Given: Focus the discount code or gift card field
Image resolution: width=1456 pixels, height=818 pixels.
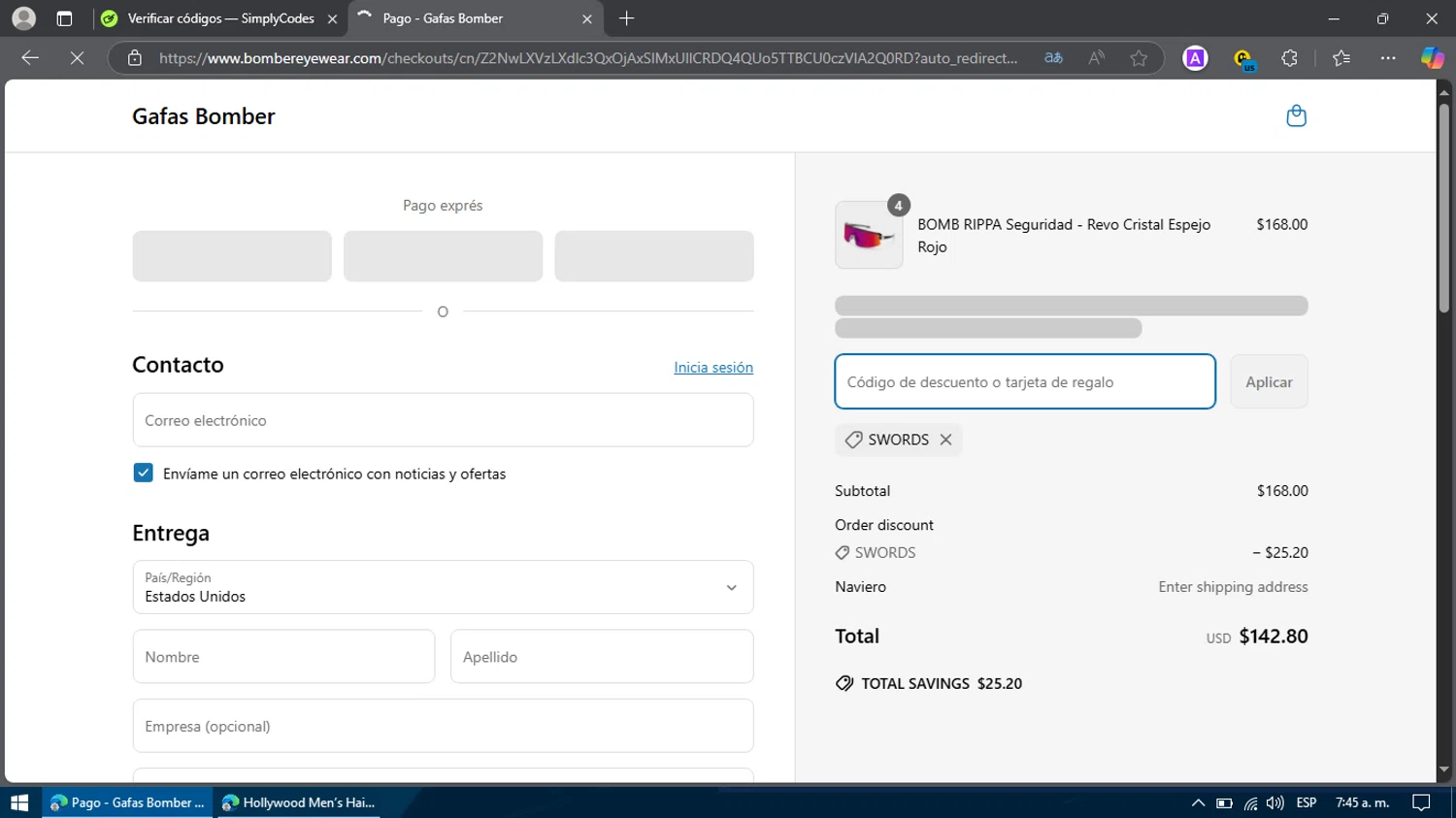Looking at the screenshot, I should point(1025,381).
